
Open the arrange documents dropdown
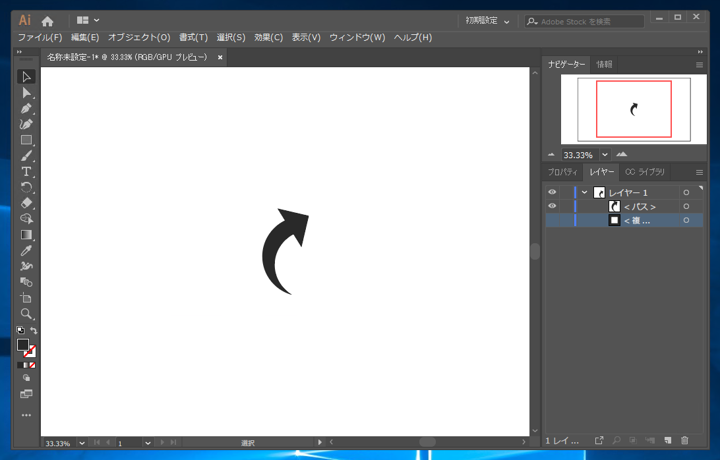(x=88, y=20)
